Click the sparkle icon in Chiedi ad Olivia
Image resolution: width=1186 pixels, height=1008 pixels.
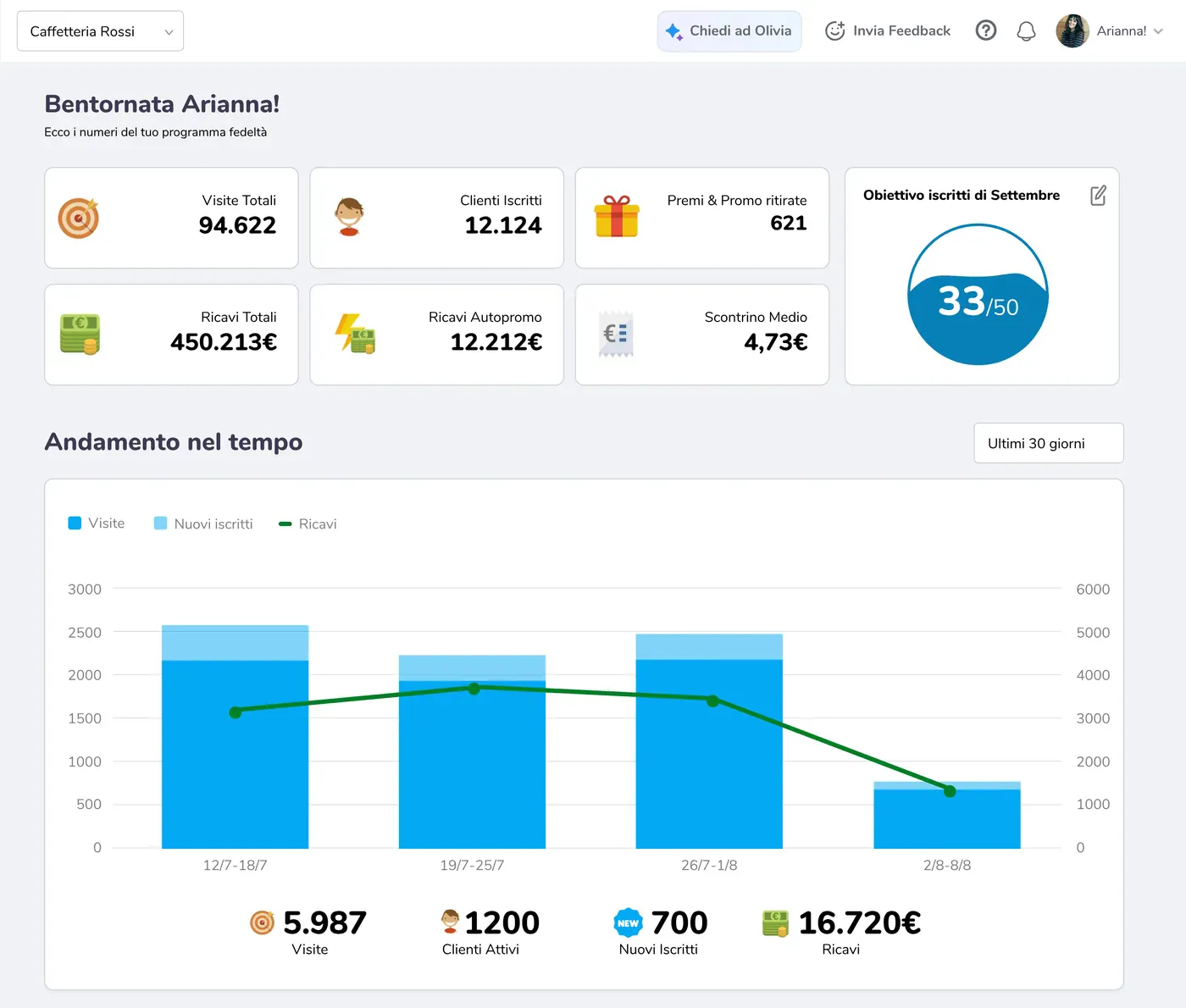(x=674, y=31)
